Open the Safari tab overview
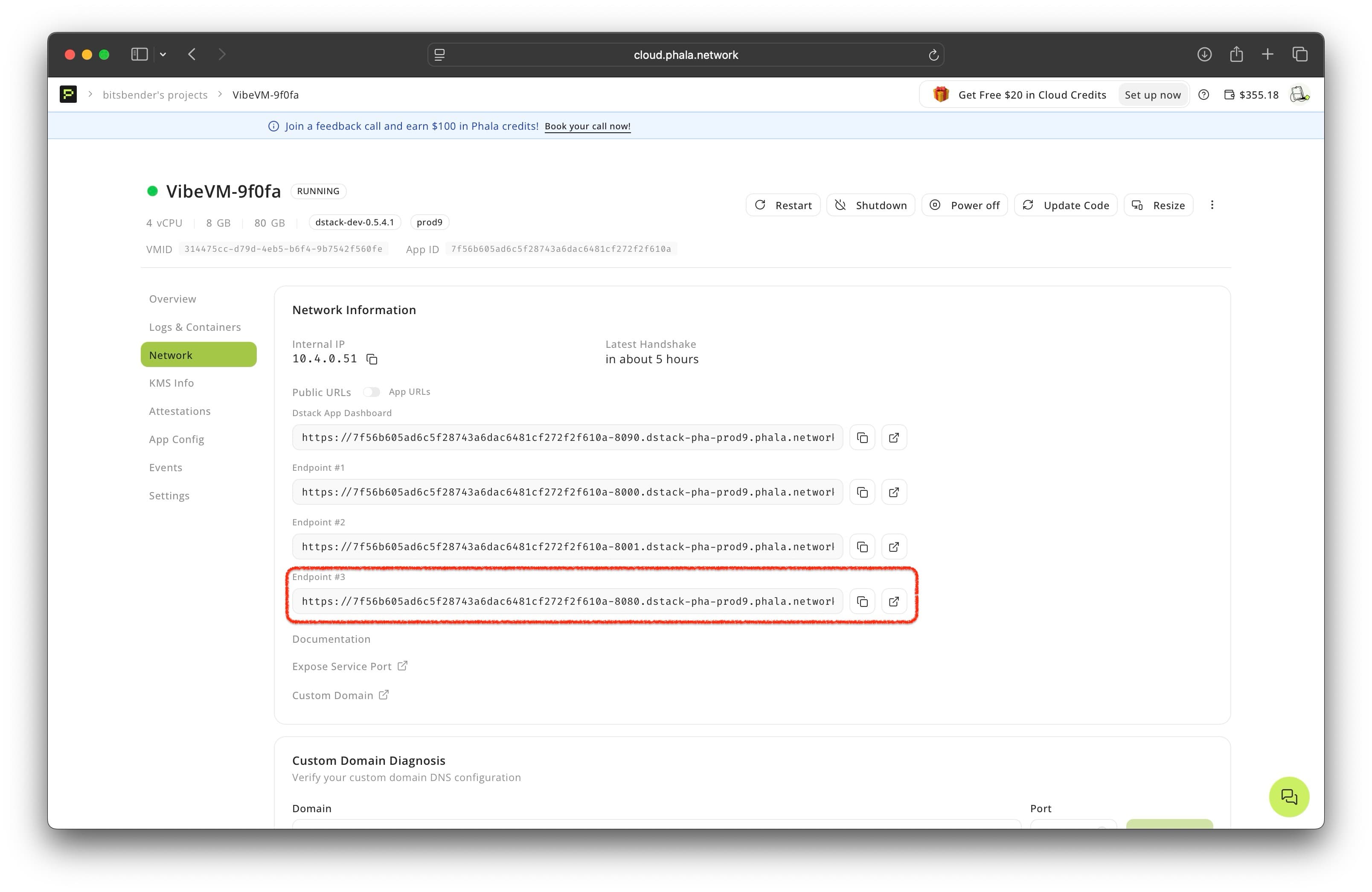The width and height of the screenshot is (1372, 892). tap(1299, 54)
